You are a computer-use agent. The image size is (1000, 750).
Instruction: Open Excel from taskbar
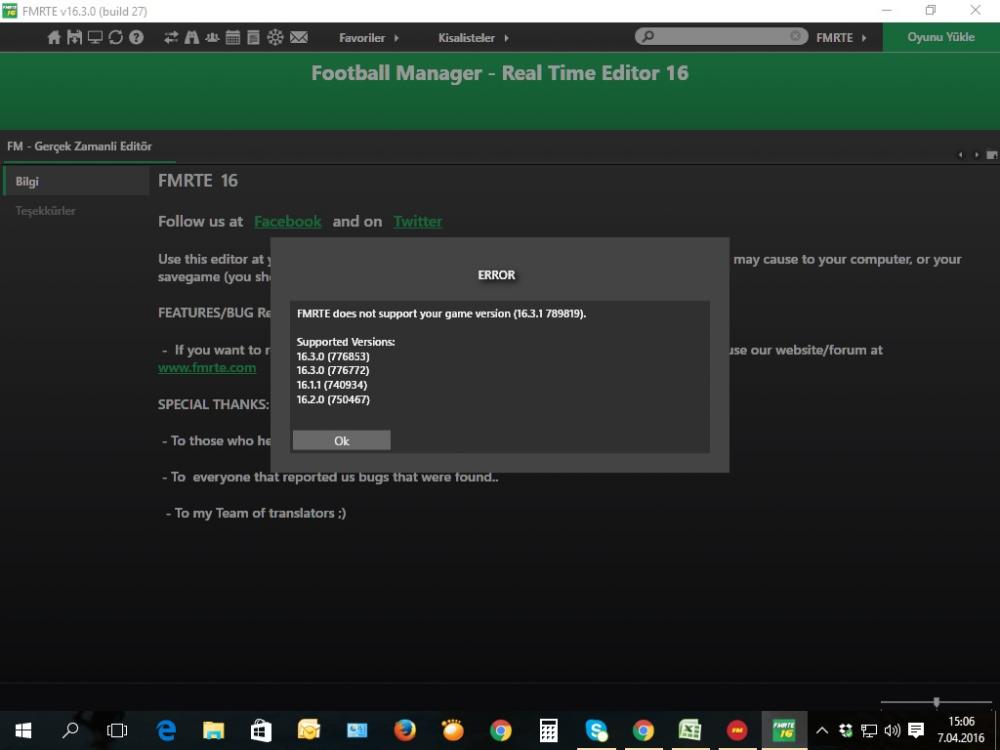pos(690,730)
